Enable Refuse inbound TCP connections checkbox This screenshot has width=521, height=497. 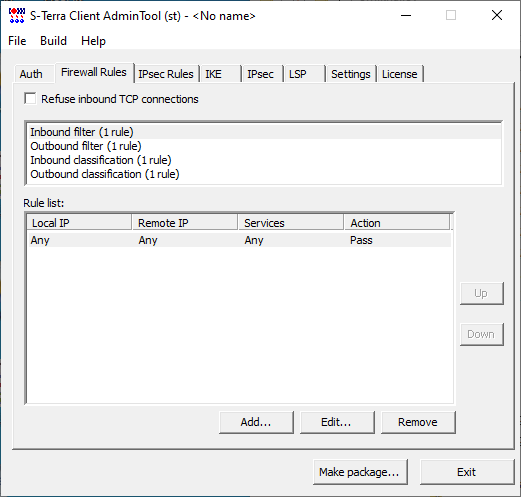30,99
